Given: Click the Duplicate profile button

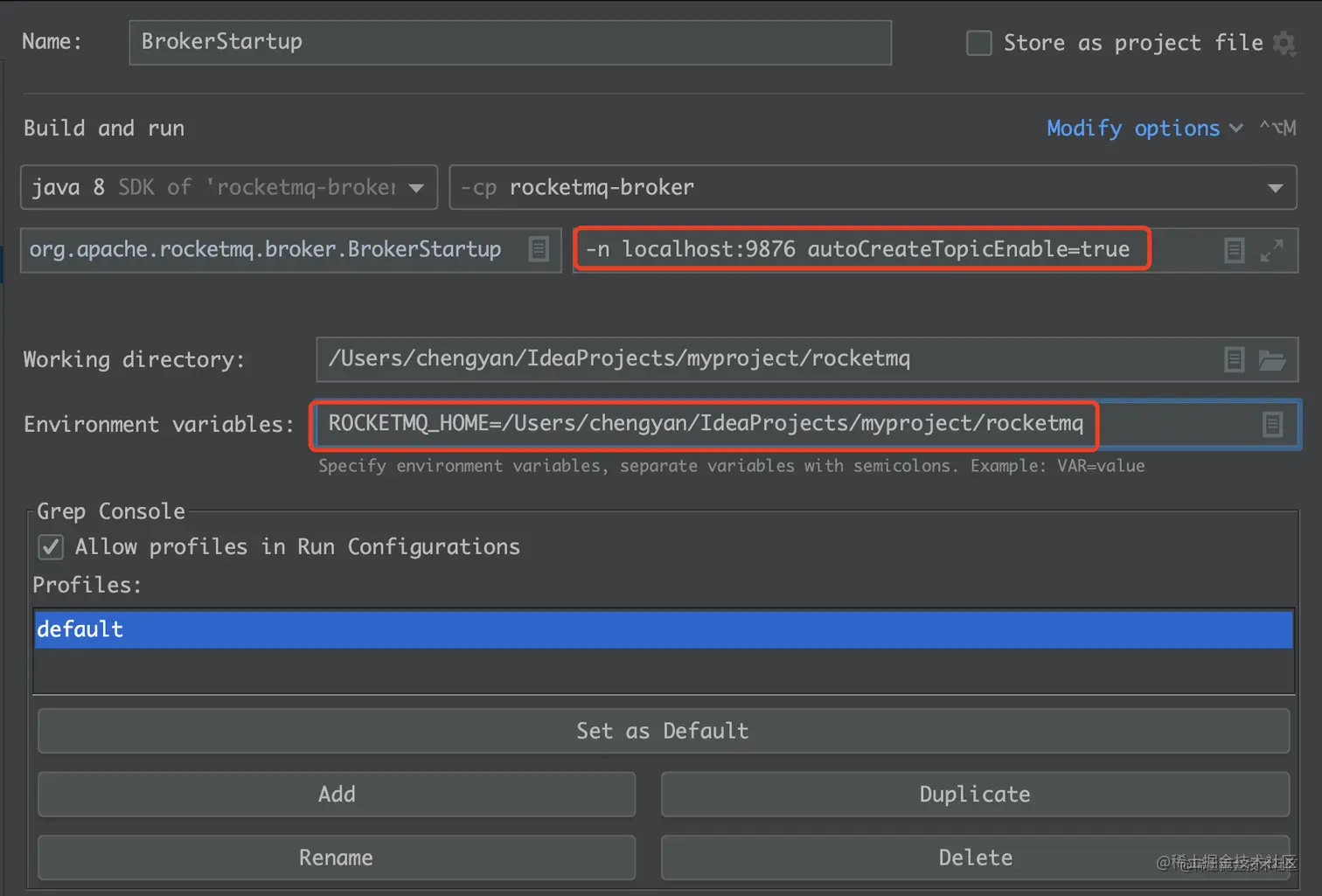Looking at the screenshot, I should click(975, 794).
